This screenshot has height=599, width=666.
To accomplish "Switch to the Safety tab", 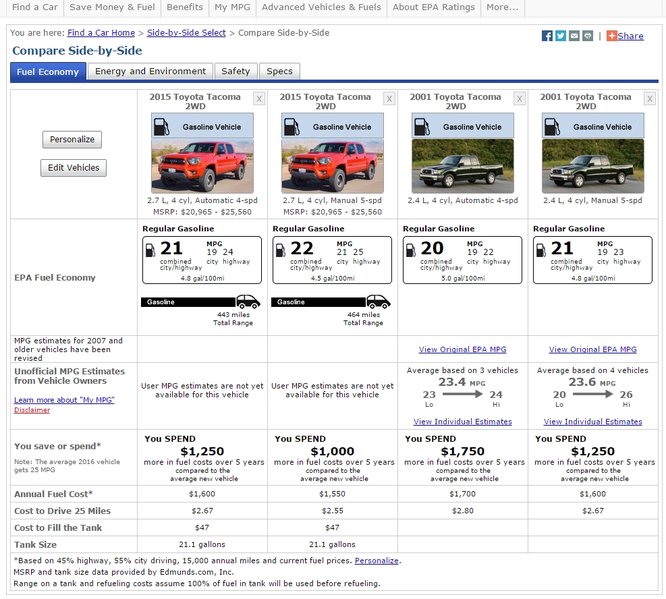I will point(236,71).
